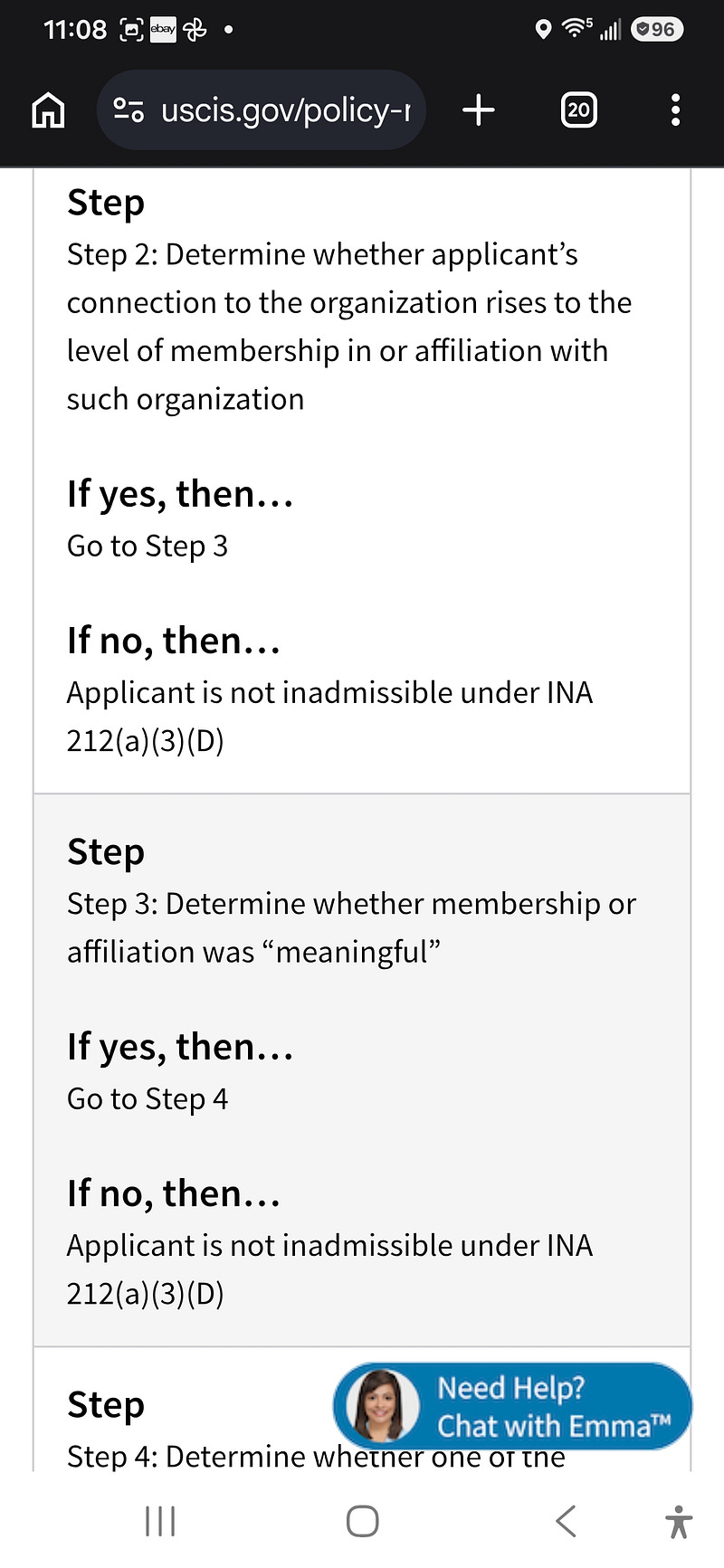
Task: Tap the uscis.gov address bar
Action: 261,110
